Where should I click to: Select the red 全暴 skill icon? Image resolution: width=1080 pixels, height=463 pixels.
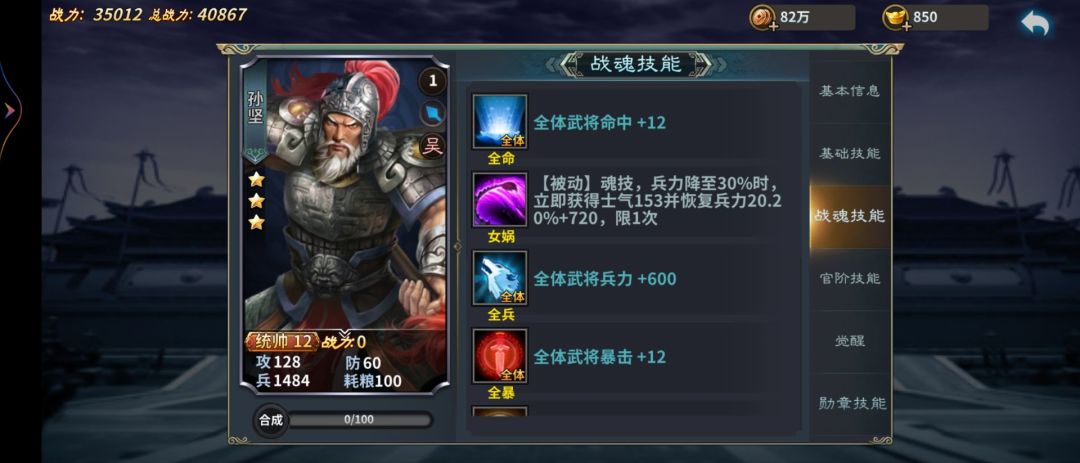coord(499,356)
